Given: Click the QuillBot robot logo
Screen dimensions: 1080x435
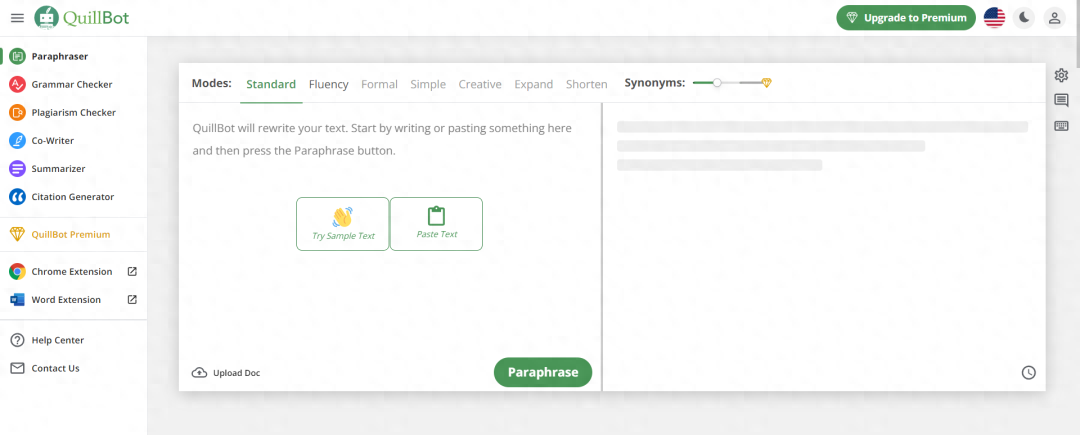Looking at the screenshot, I should point(47,17).
